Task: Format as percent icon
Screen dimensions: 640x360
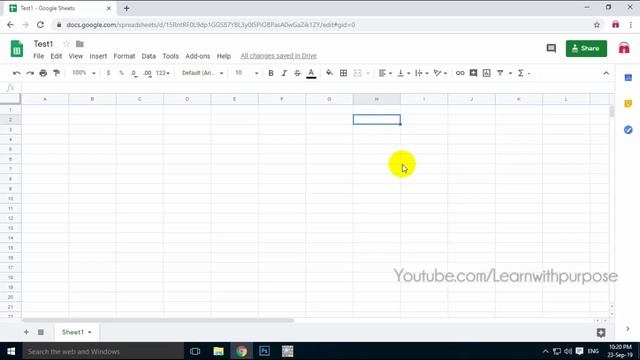Action: pos(121,73)
